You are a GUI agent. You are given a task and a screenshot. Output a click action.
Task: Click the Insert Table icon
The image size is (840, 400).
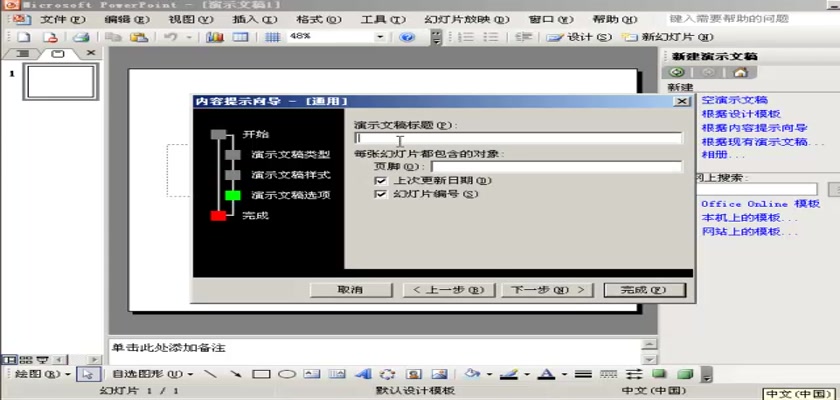tap(240, 37)
